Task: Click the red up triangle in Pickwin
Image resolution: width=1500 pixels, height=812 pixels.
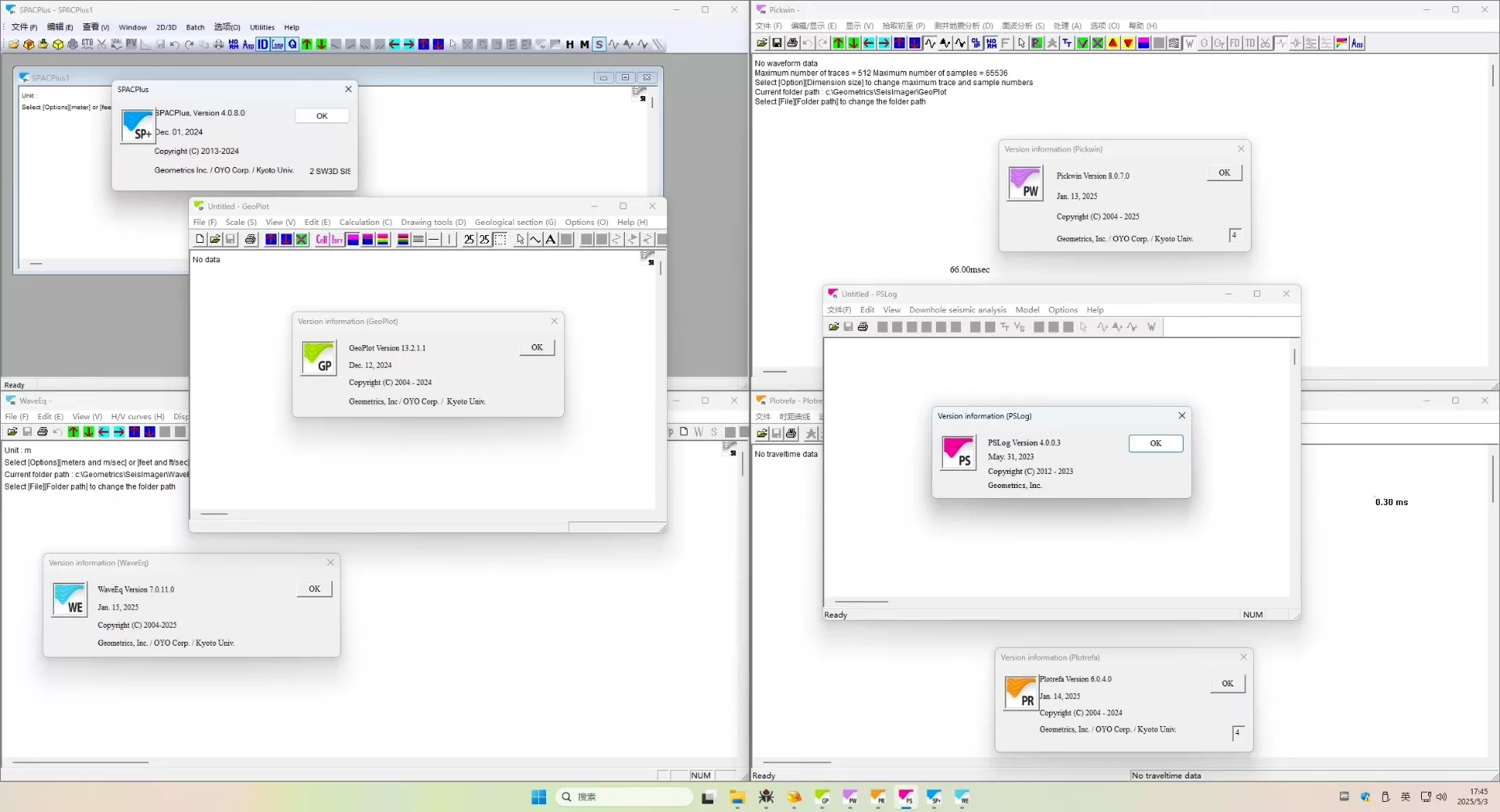Action: coord(1113,43)
